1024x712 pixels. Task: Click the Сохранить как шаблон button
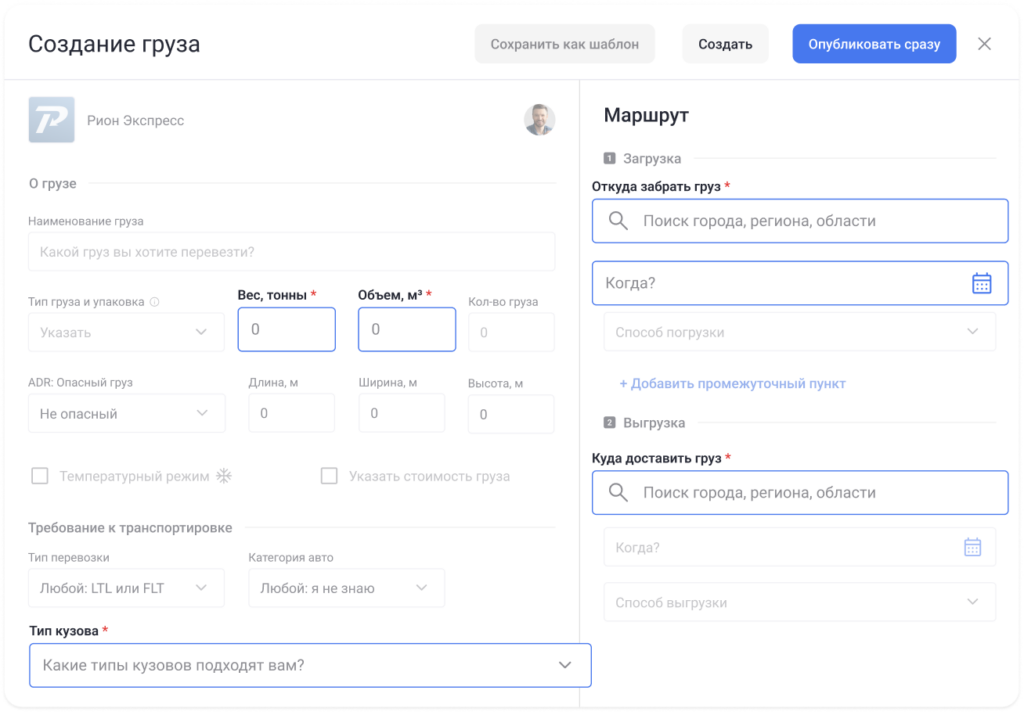click(x=565, y=43)
